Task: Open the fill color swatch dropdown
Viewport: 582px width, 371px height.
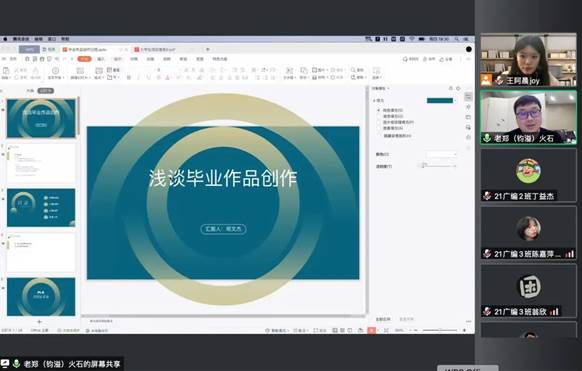Action: click(441, 101)
